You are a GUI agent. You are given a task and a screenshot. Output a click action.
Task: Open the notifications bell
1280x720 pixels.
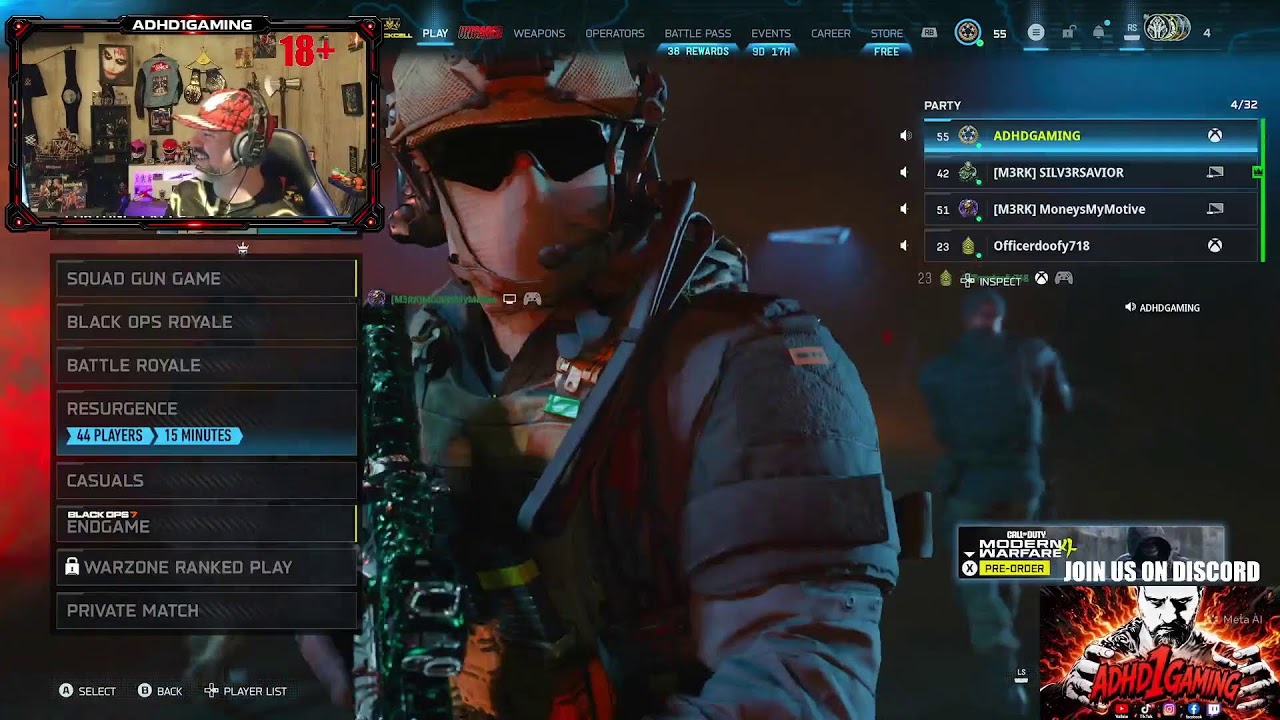tap(1099, 32)
